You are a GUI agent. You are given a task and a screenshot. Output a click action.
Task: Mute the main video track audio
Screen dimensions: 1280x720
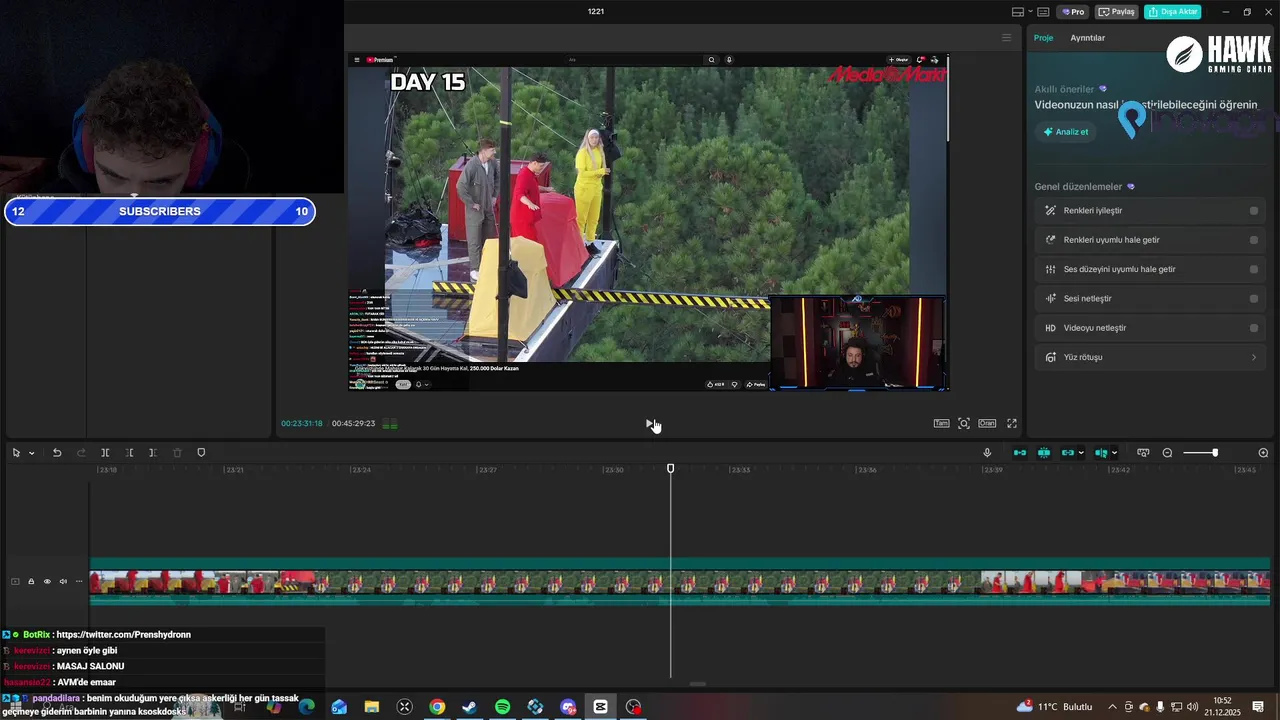point(63,582)
